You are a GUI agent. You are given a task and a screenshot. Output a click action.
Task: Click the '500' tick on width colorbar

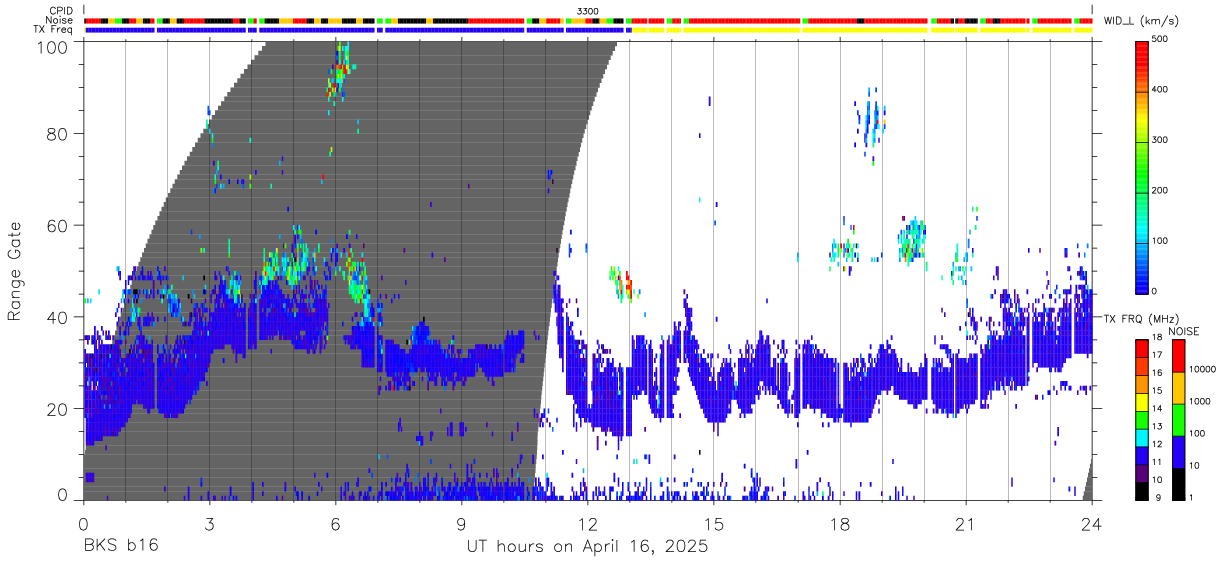click(x=1162, y=40)
